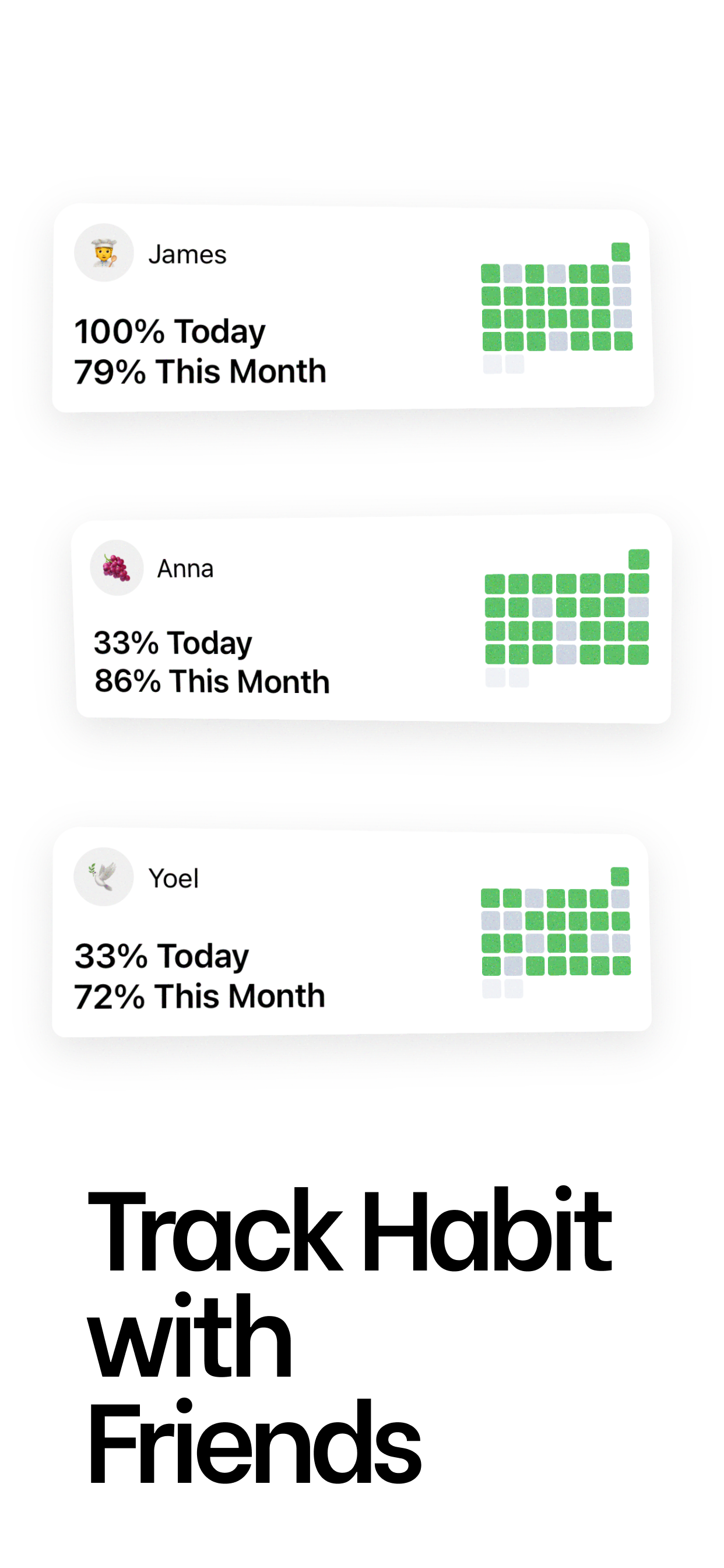
Task: Tap Anna's 33% Today stat
Action: pyautogui.click(x=173, y=643)
